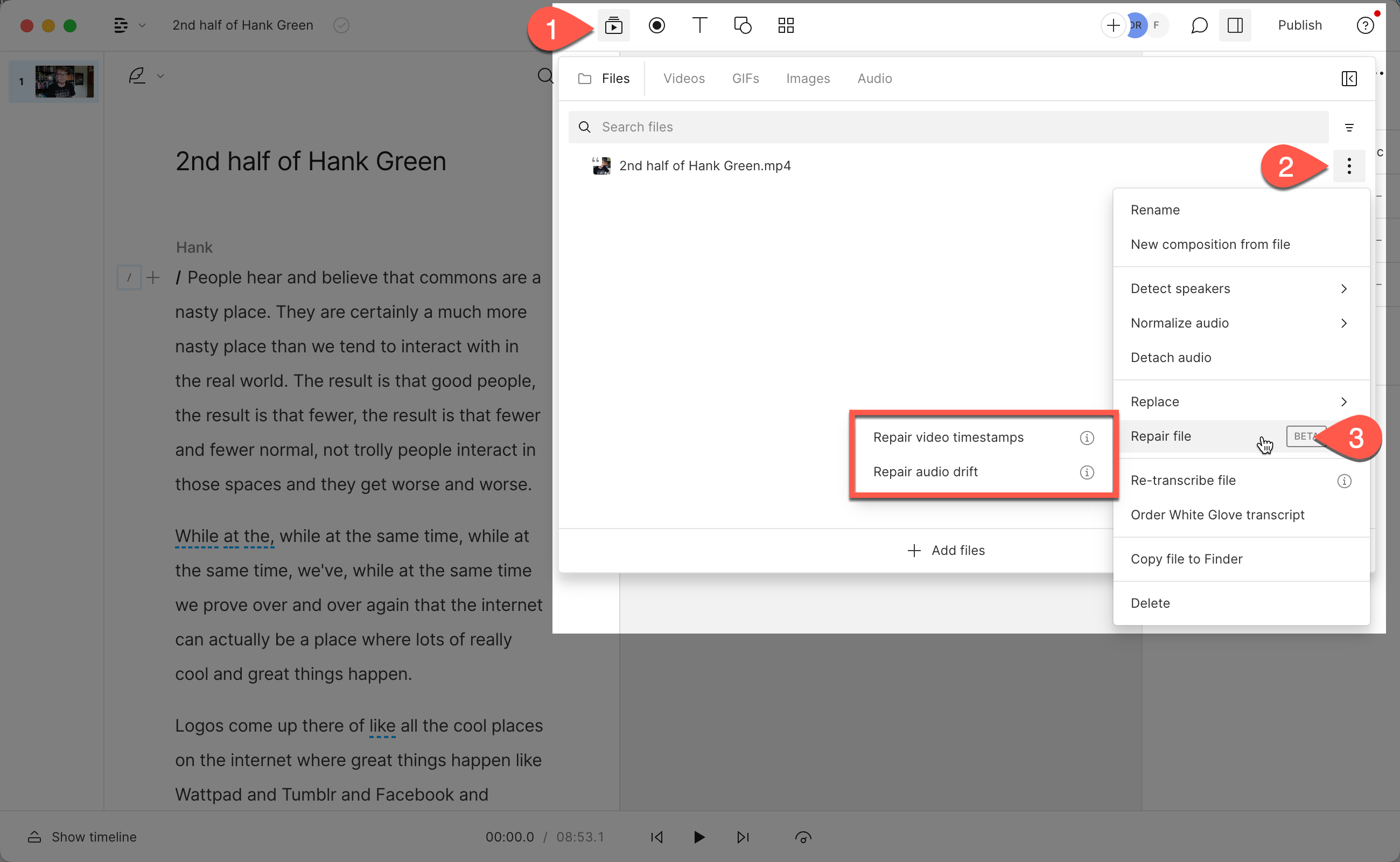
Task: Click the text tool icon
Action: [700, 25]
